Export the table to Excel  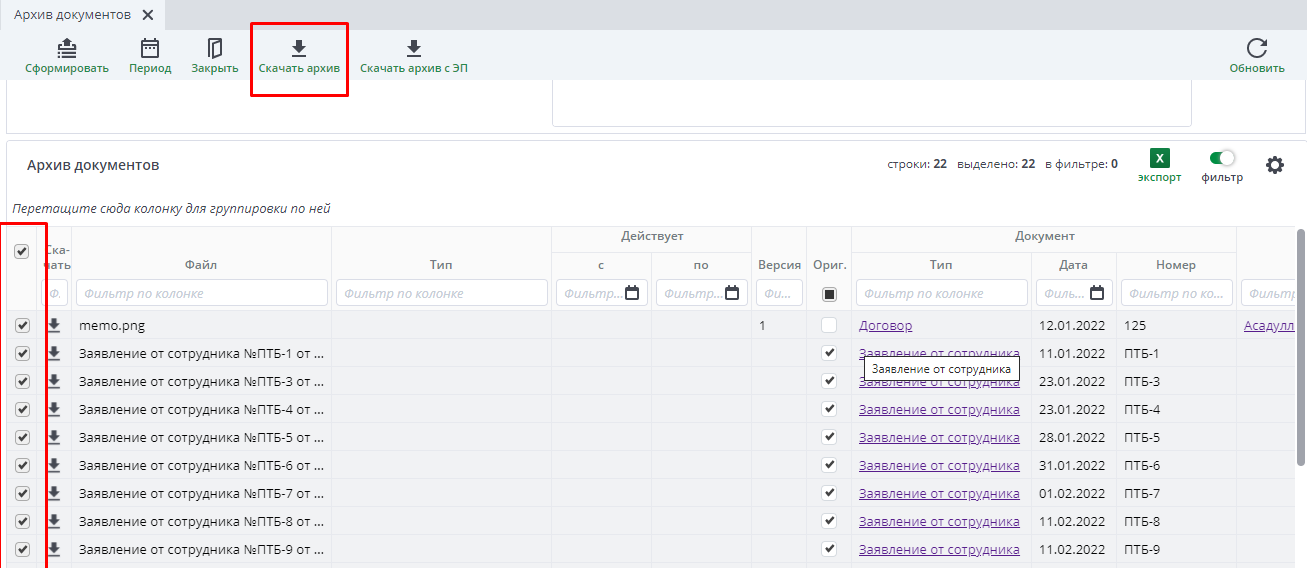(x=1159, y=159)
